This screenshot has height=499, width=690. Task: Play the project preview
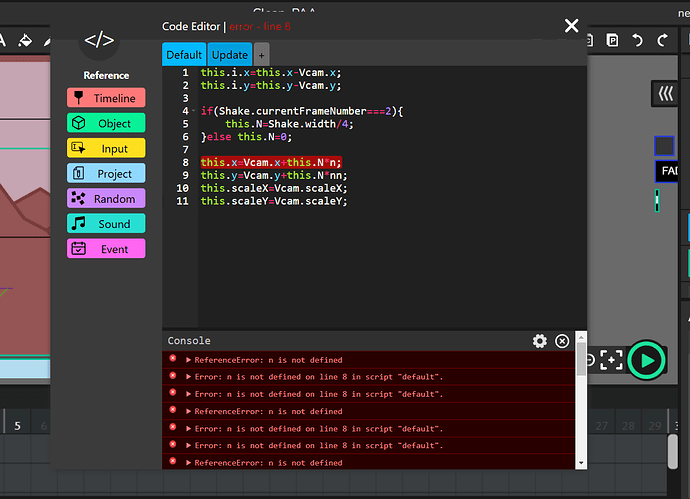pyautogui.click(x=646, y=360)
